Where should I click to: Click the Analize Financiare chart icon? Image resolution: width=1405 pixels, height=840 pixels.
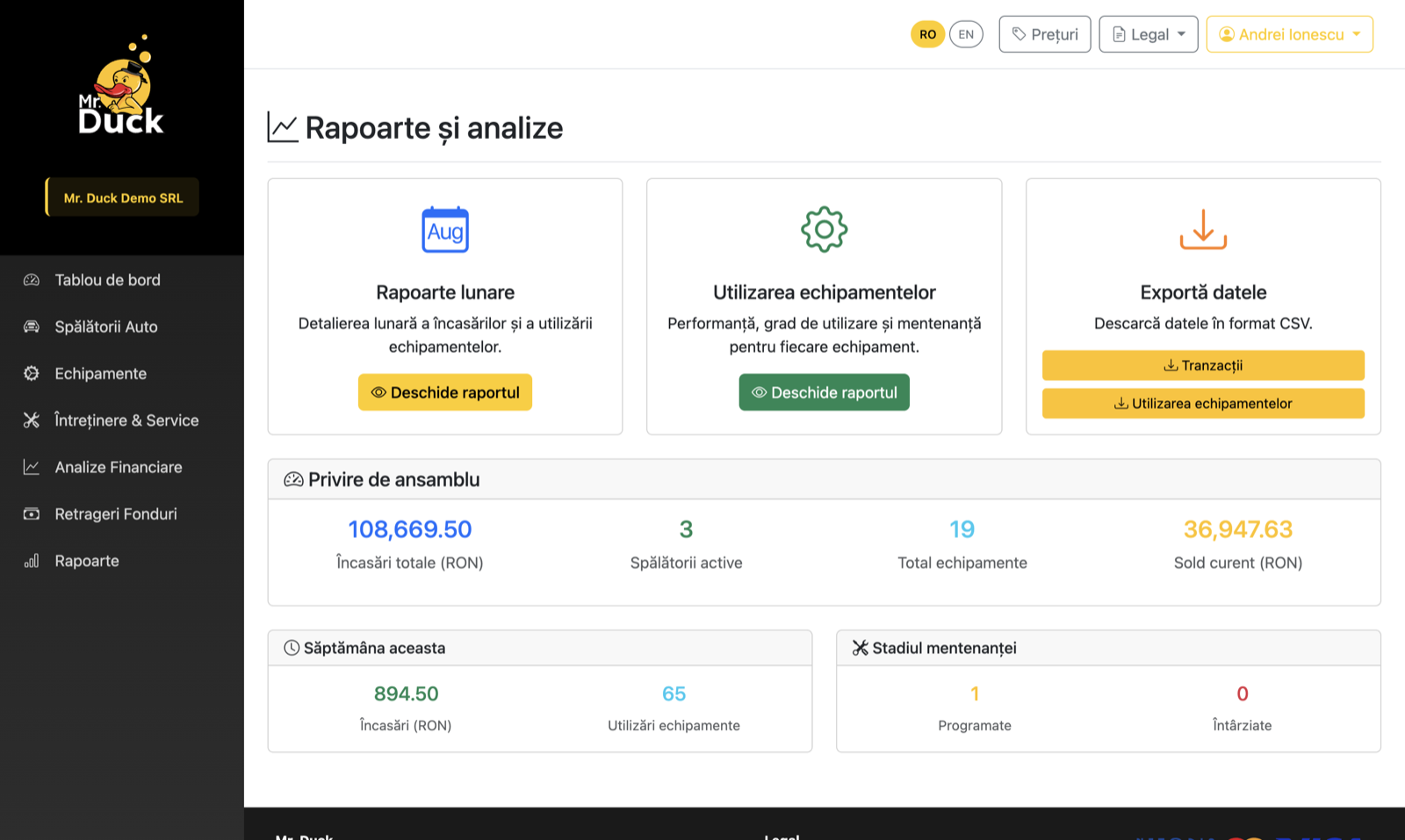point(32,467)
